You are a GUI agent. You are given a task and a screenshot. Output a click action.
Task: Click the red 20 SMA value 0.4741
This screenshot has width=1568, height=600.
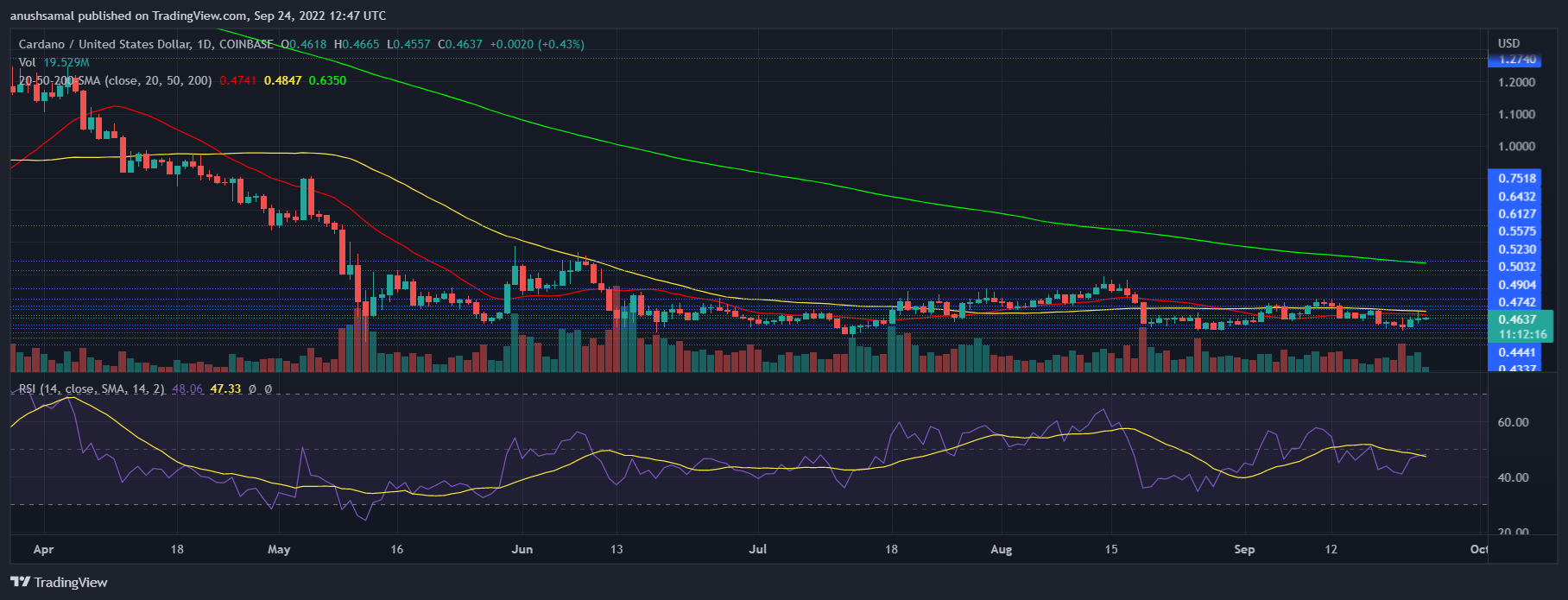237,80
